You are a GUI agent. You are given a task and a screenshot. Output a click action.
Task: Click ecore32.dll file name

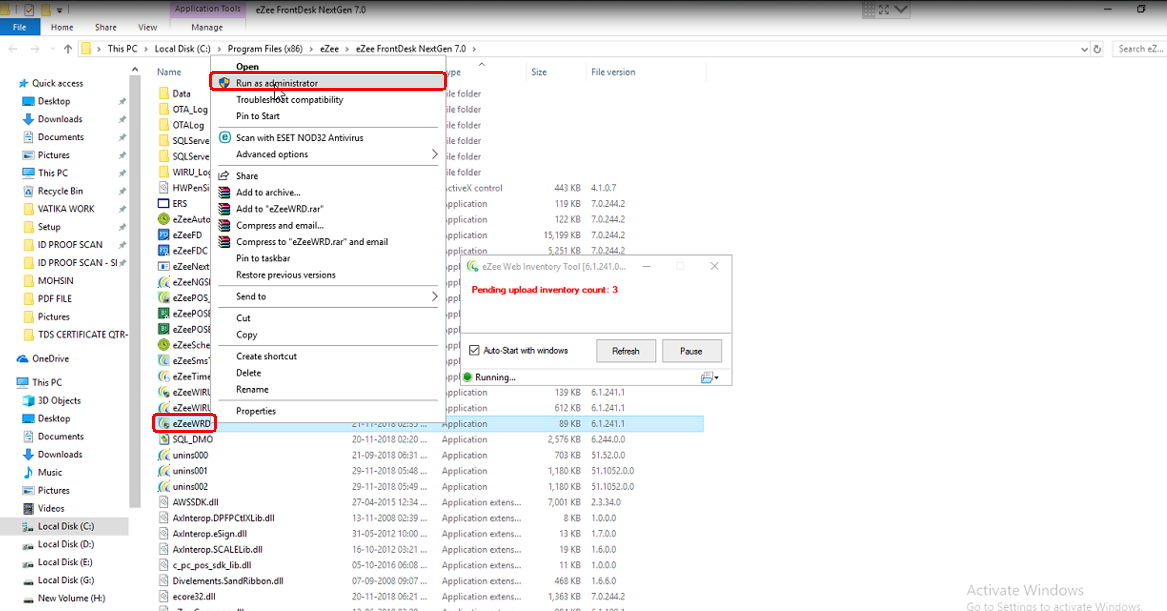tap(194, 597)
